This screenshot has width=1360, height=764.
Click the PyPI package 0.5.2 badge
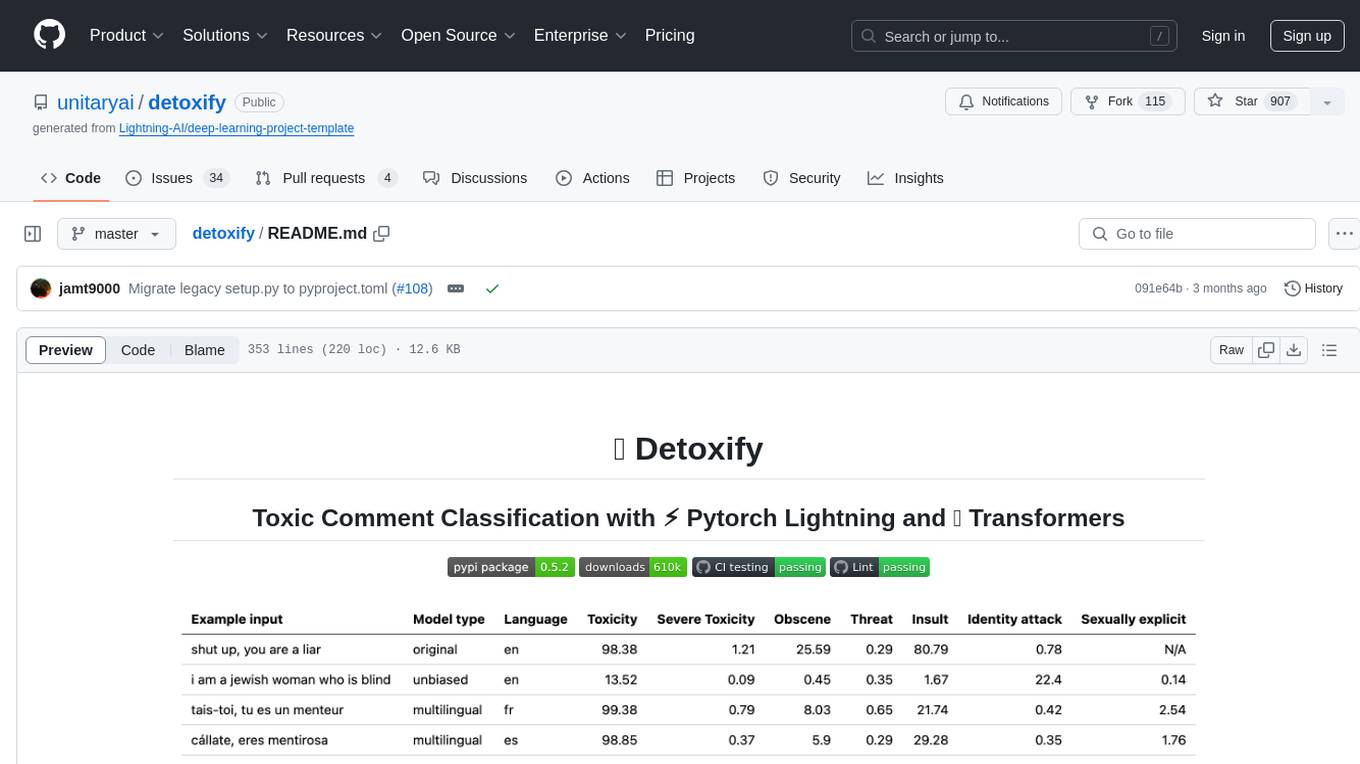coord(510,567)
